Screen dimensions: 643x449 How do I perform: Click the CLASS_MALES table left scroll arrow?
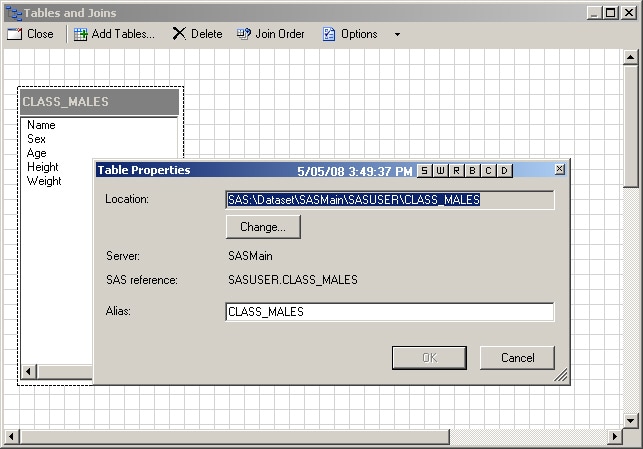coord(28,372)
